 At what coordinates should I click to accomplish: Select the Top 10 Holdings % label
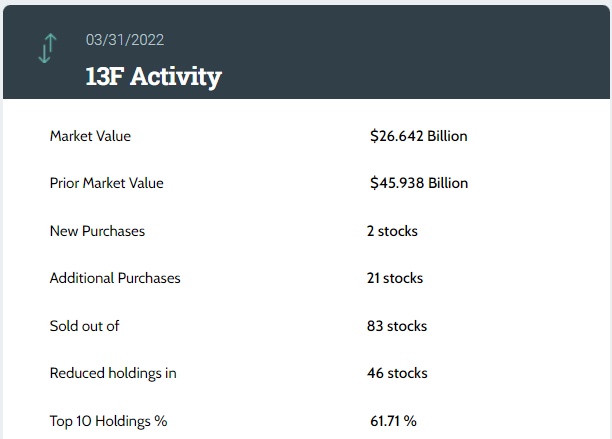(x=108, y=421)
